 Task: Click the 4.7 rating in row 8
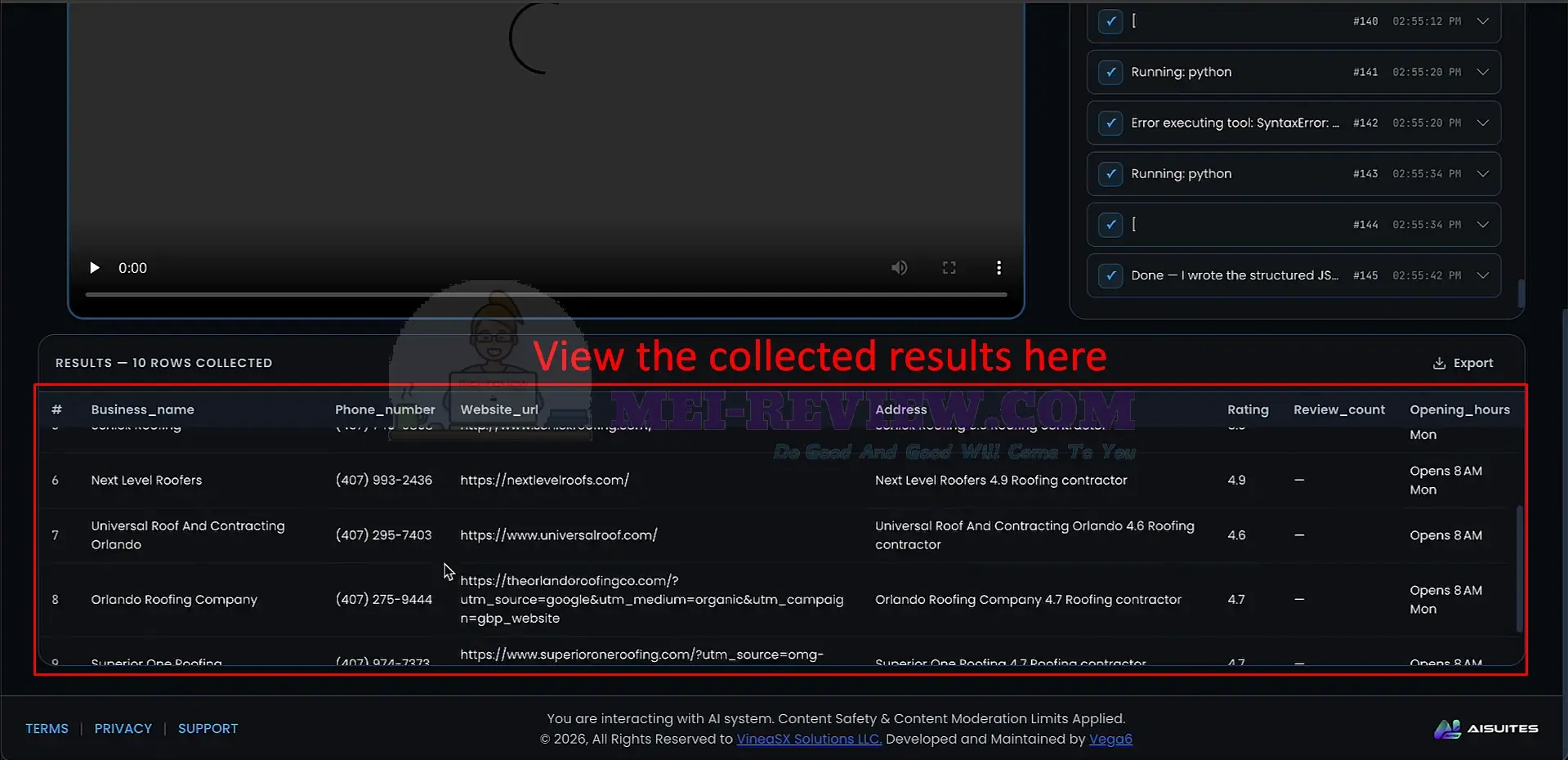1236,599
